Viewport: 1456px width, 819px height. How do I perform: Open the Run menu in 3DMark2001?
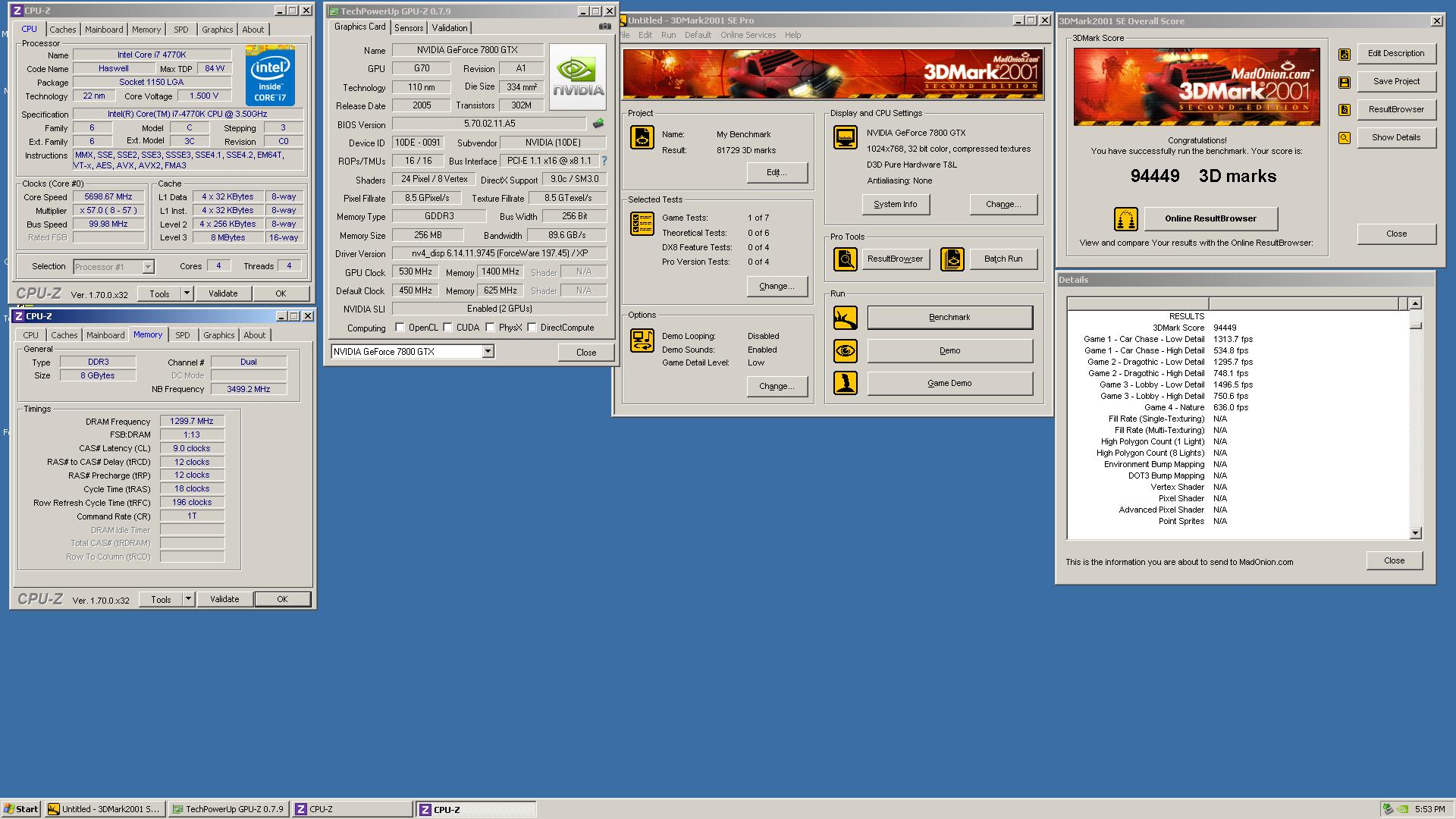click(668, 35)
